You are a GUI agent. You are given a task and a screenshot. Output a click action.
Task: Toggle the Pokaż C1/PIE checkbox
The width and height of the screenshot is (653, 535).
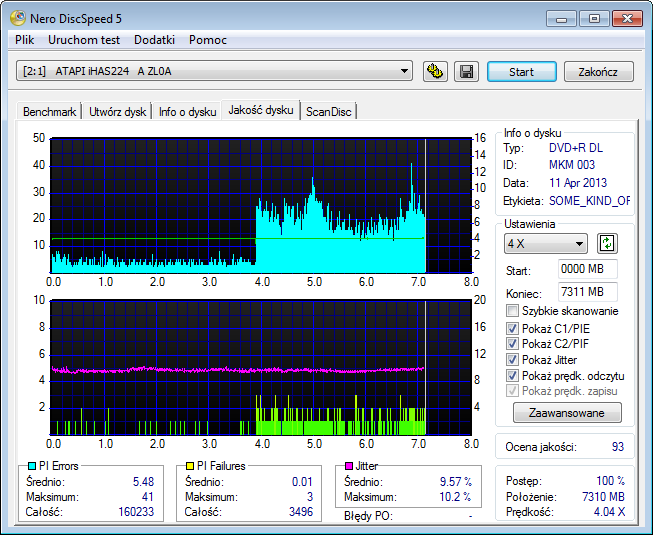512,328
